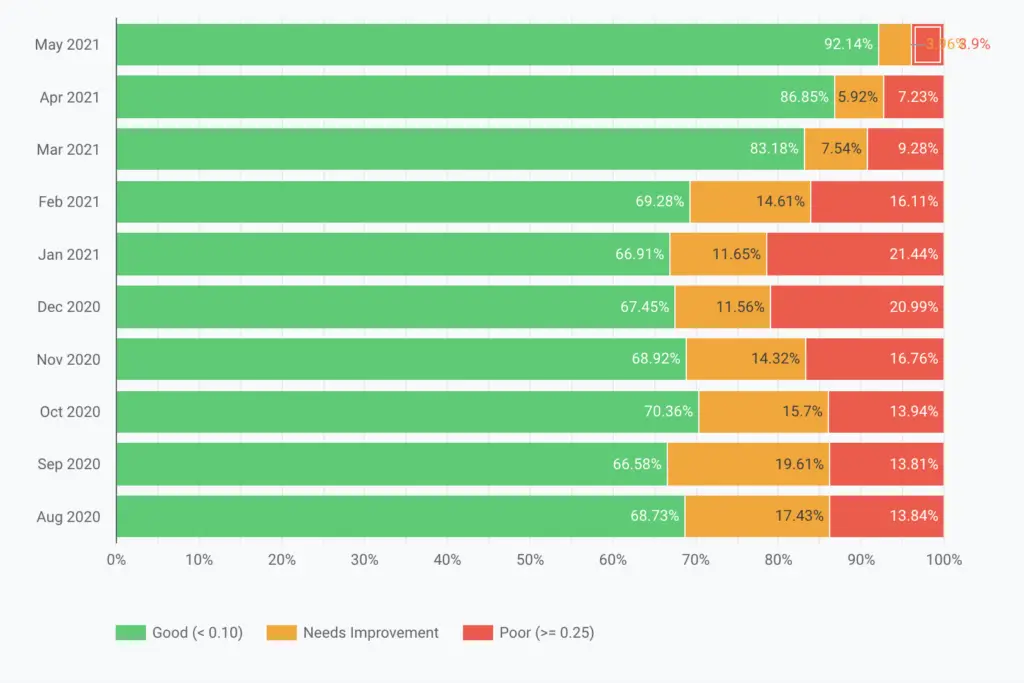This screenshot has width=1024, height=683.
Task: Click the Aug 2020 red 13.84% segment
Action: (886, 516)
